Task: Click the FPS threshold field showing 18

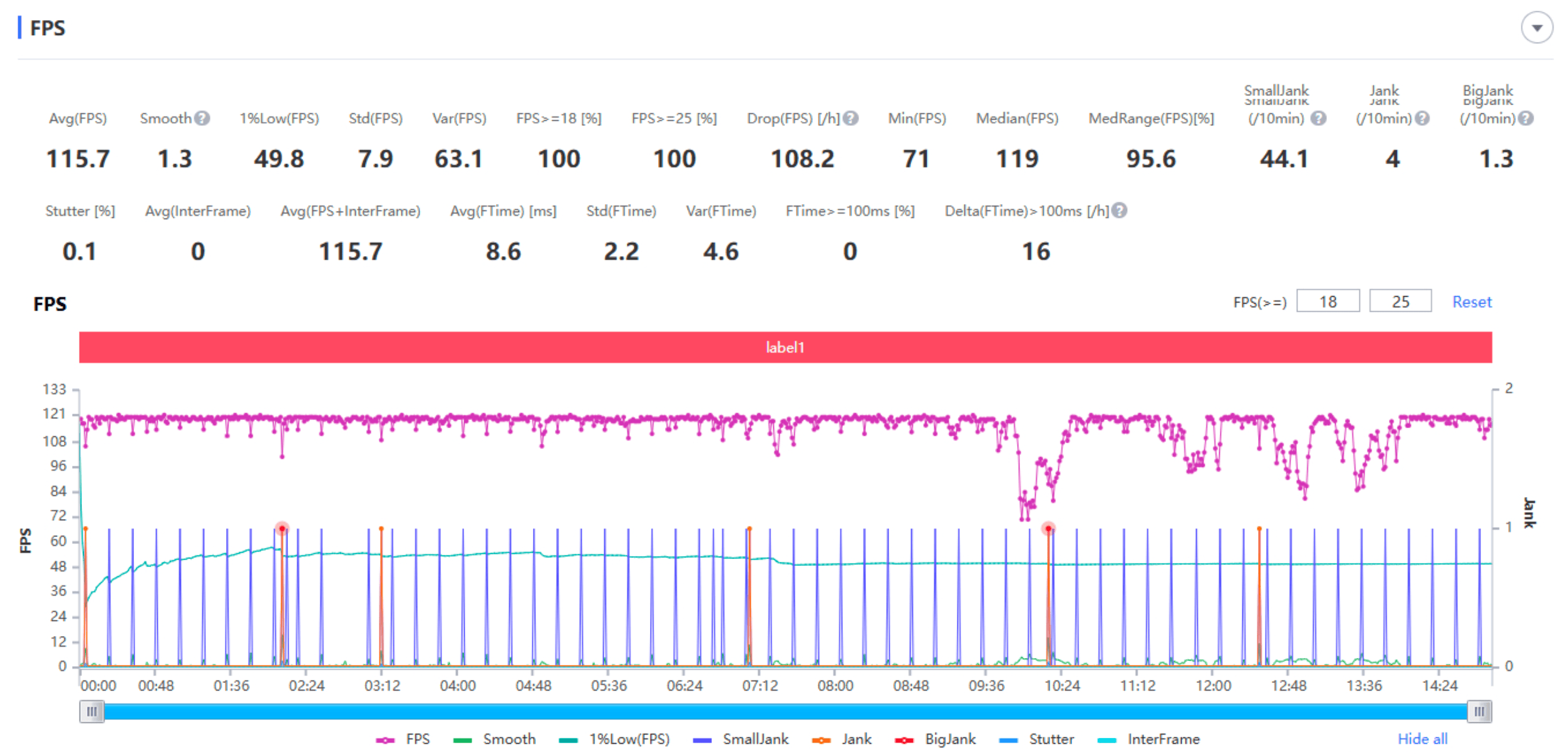Action: coord(1328,302)
